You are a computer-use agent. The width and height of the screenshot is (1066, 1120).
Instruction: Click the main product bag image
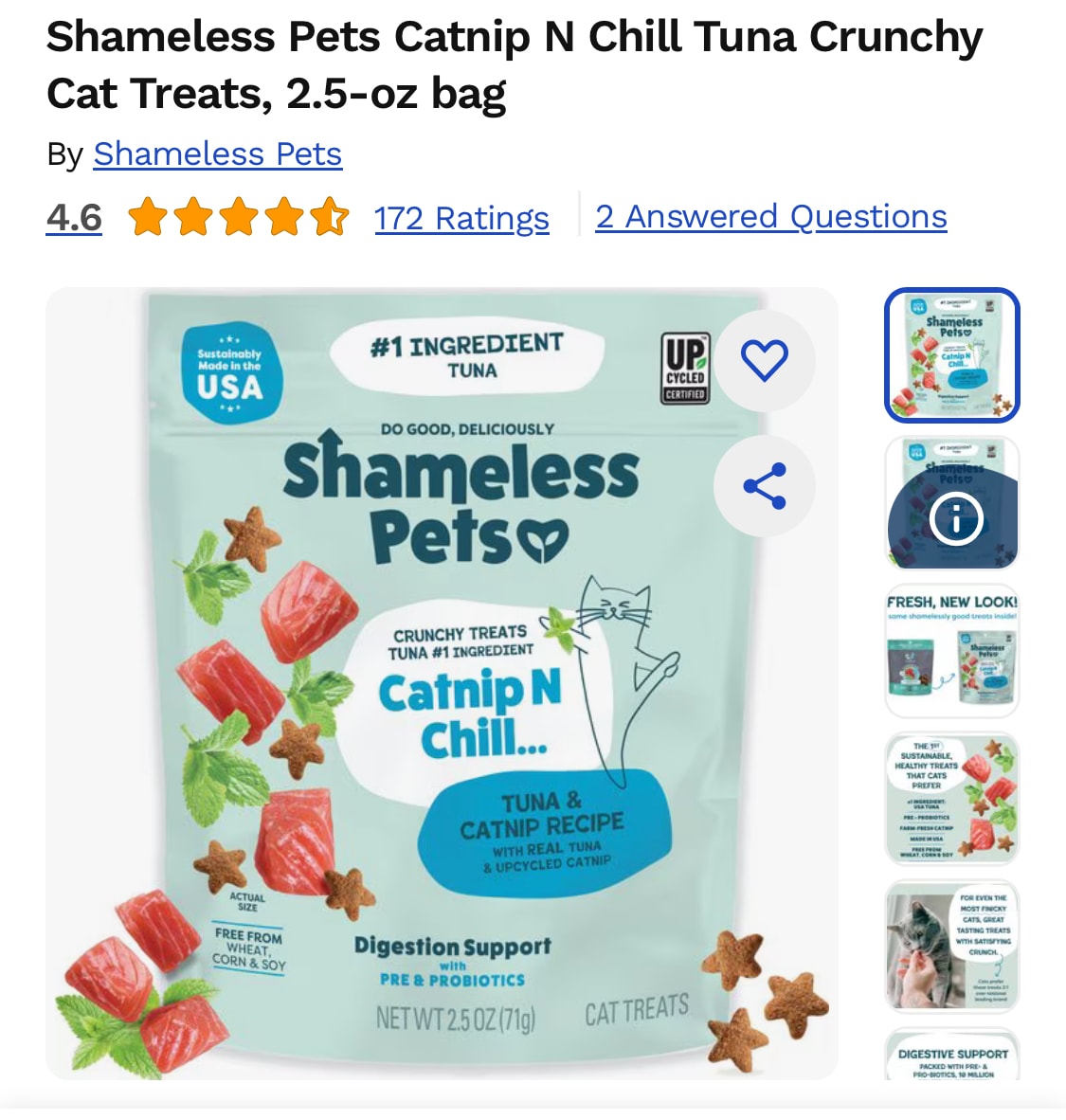[442, 683]
